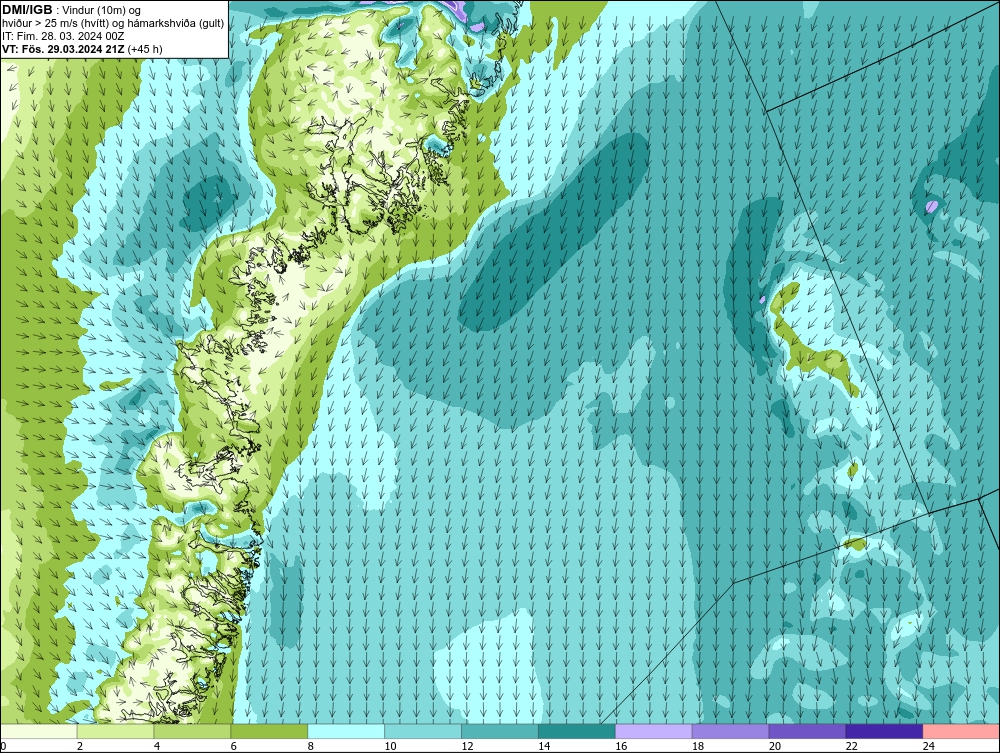Click the 4-6 m/s green legend swatch
Viewport: 1000px width, 753px height.
192,731
